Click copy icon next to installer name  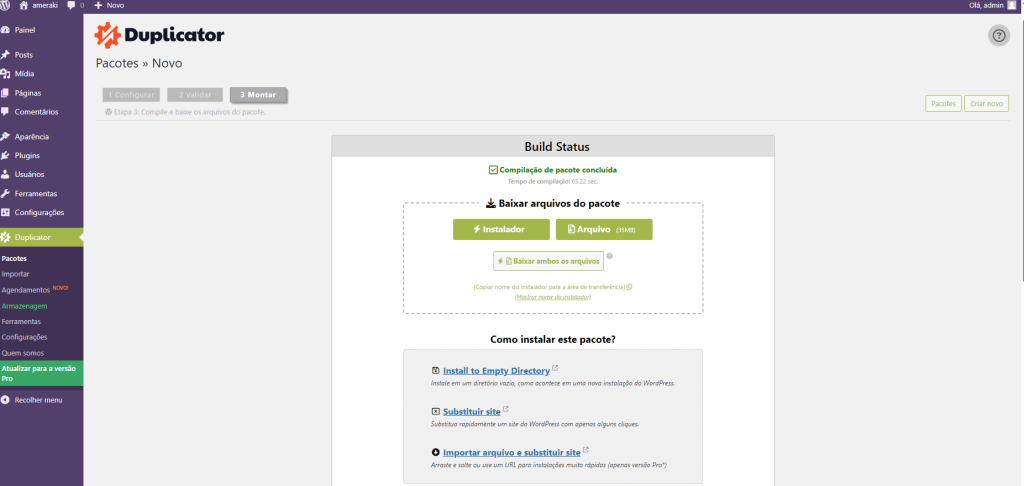[629, 287]
